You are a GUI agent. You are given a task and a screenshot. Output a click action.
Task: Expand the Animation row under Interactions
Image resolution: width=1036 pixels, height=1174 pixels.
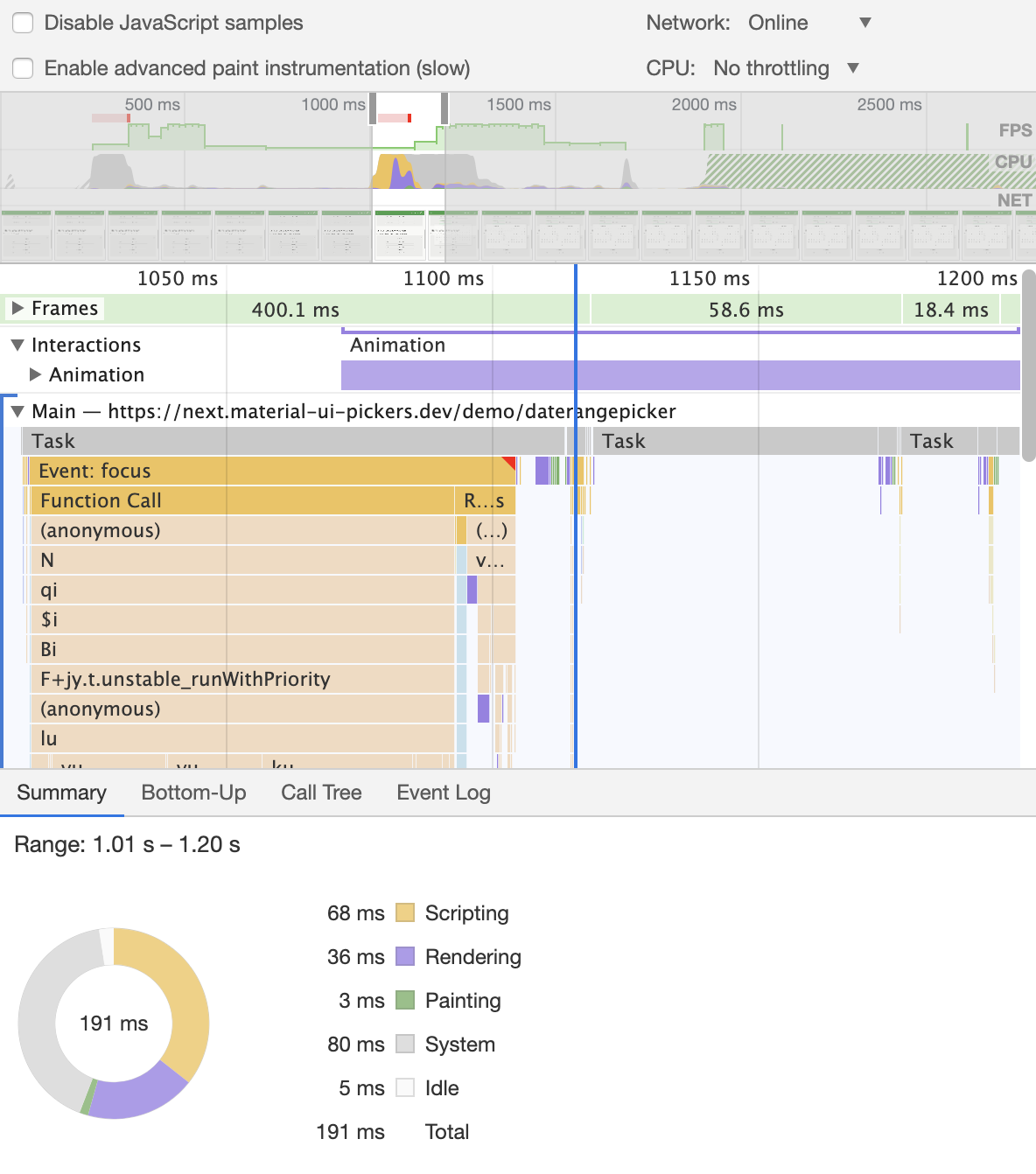36,374
